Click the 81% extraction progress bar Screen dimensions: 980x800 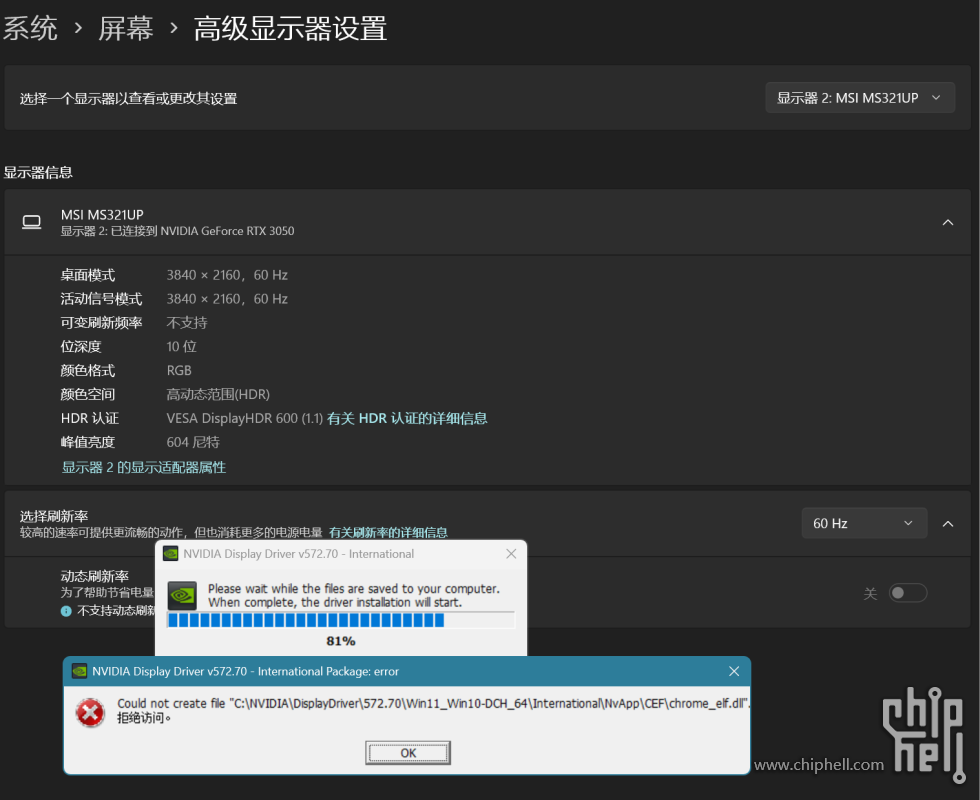click(x=341, y=620)
